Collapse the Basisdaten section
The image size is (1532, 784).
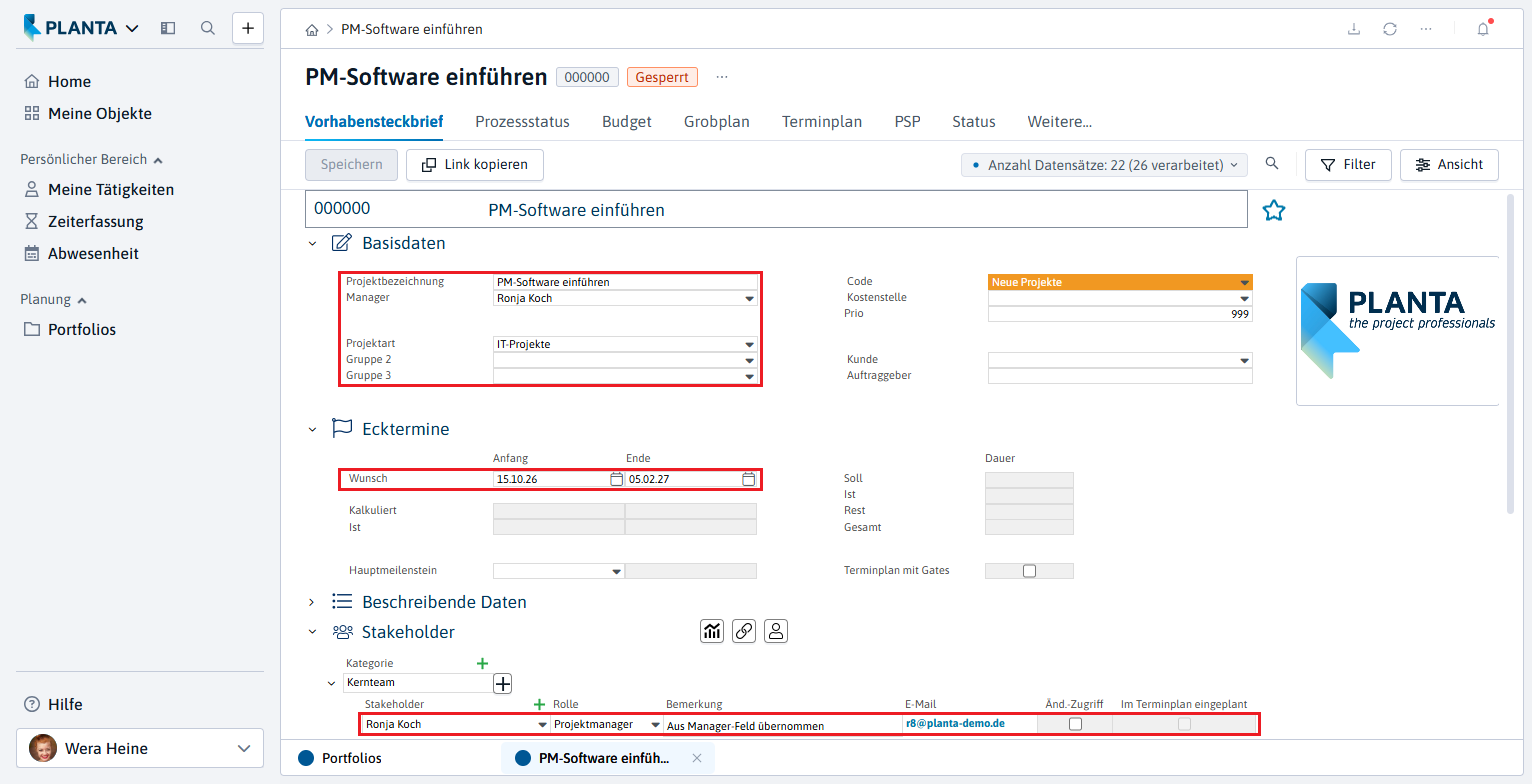[x=312, y=243]
